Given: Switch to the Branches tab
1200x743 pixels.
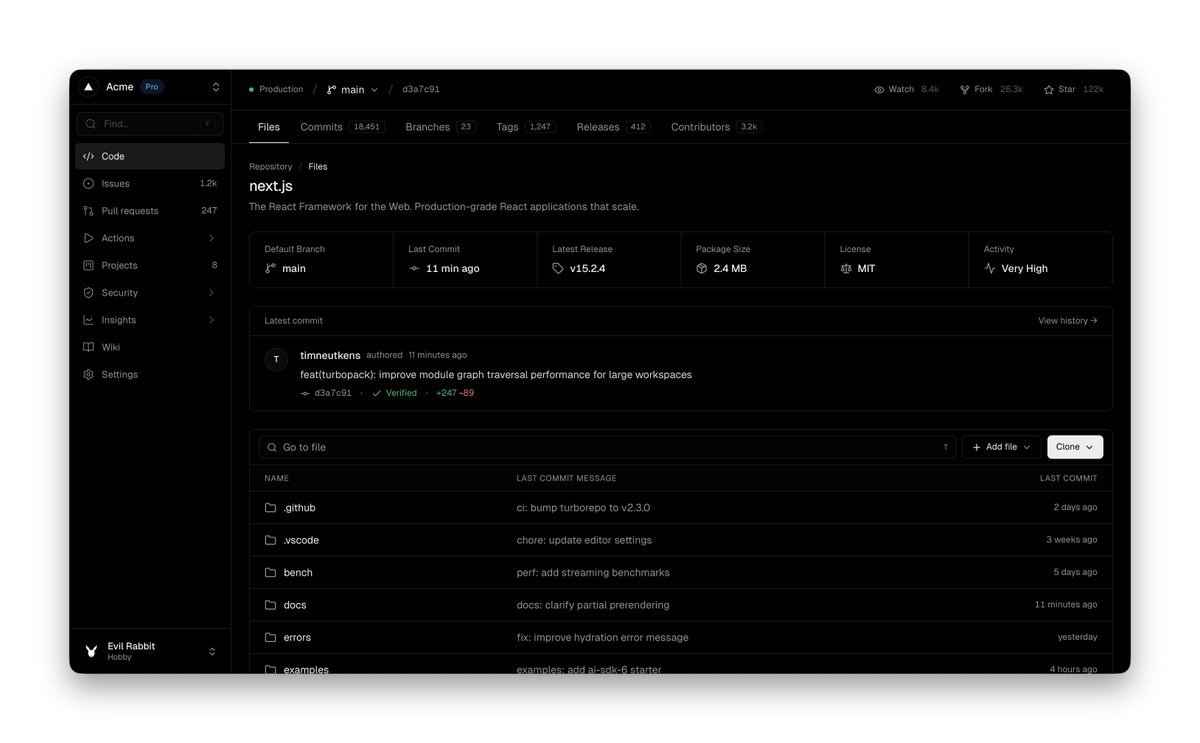Looking at the screenshot, I should click(x=440, y=127).
